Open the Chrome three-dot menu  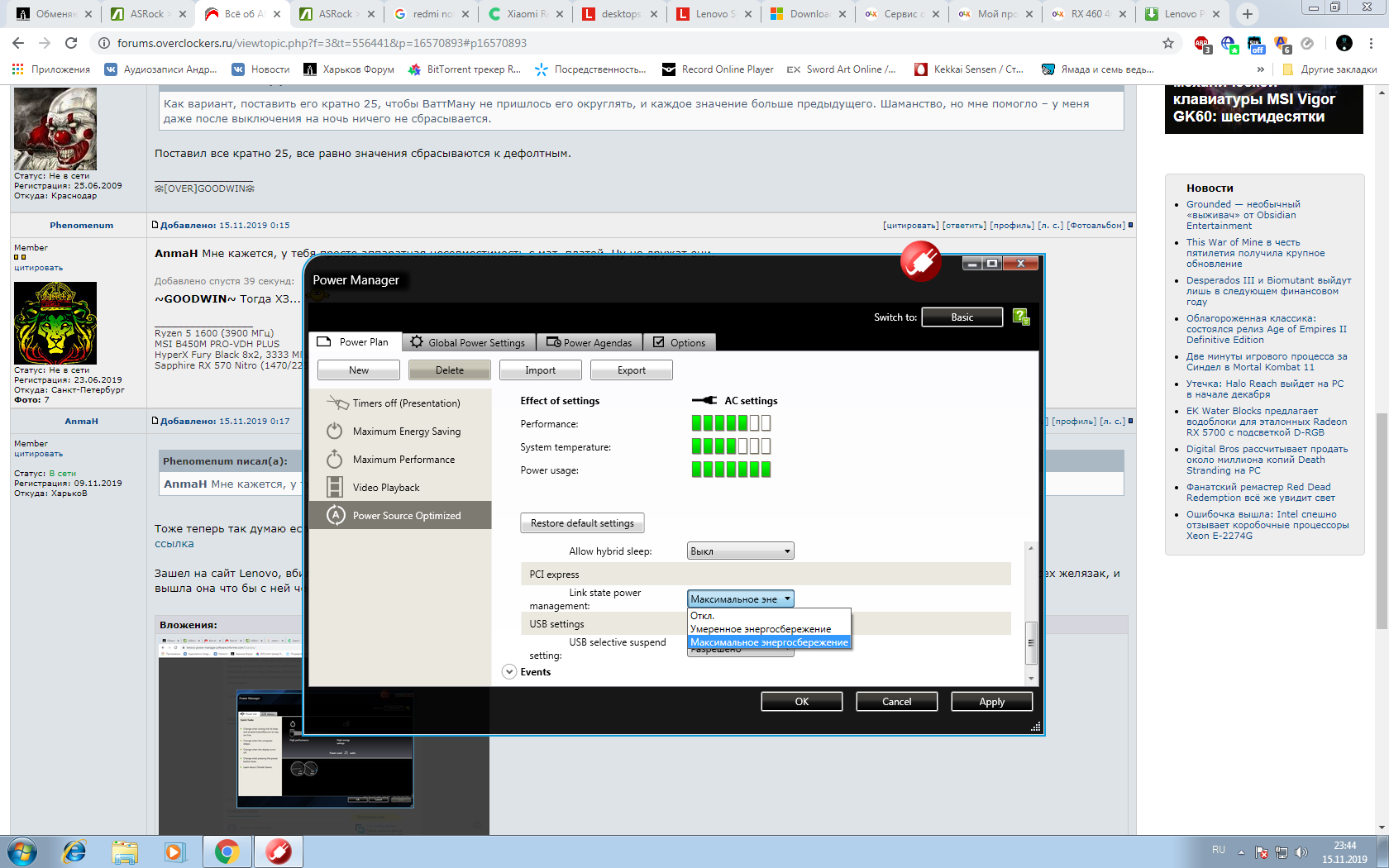[x=1372, y=43]
